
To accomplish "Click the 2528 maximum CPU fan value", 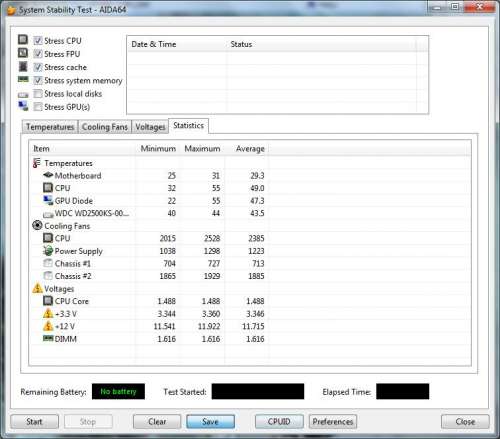I will [212, 238].
